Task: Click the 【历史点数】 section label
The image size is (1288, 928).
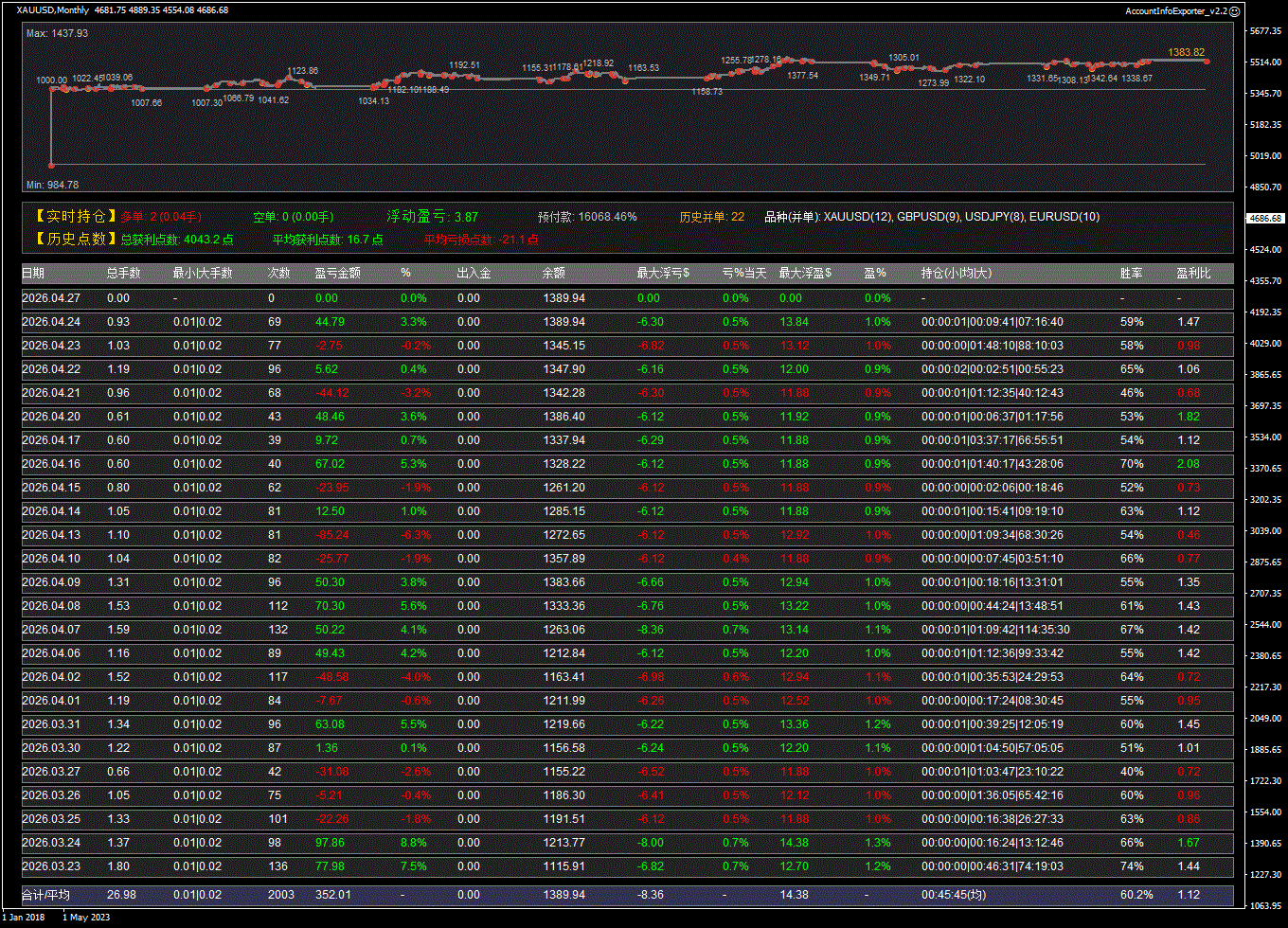Action: (76, 240)
